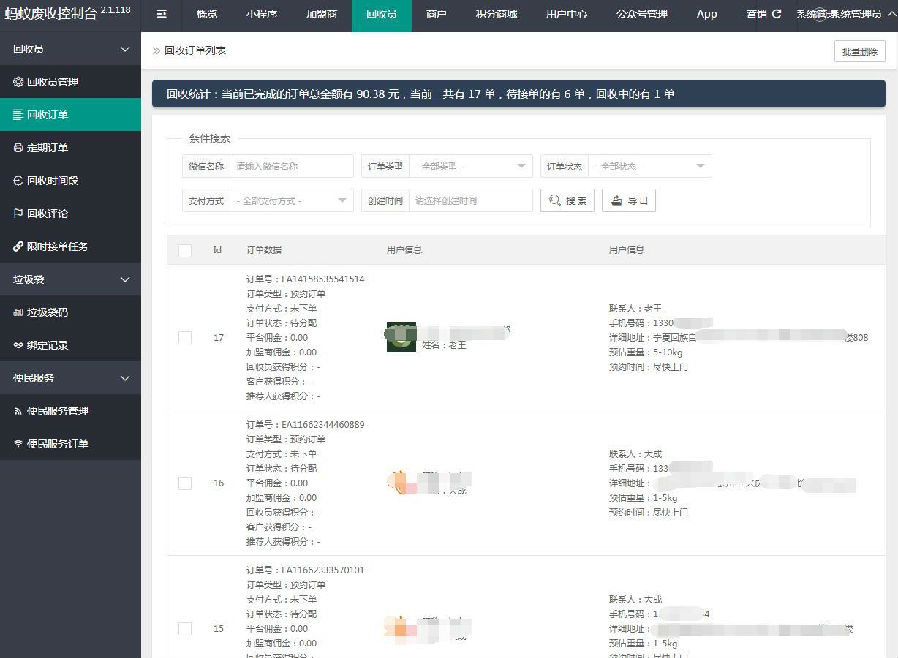The width and height of the screenshot is (898, 658).
Task: Switch to the 公众号管理 top tab
Action: (641, 14)
